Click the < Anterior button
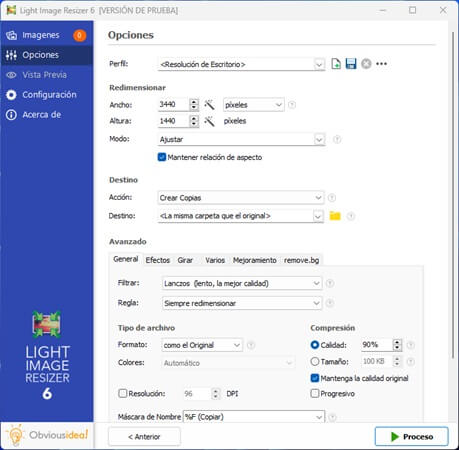 coord(144,436)
